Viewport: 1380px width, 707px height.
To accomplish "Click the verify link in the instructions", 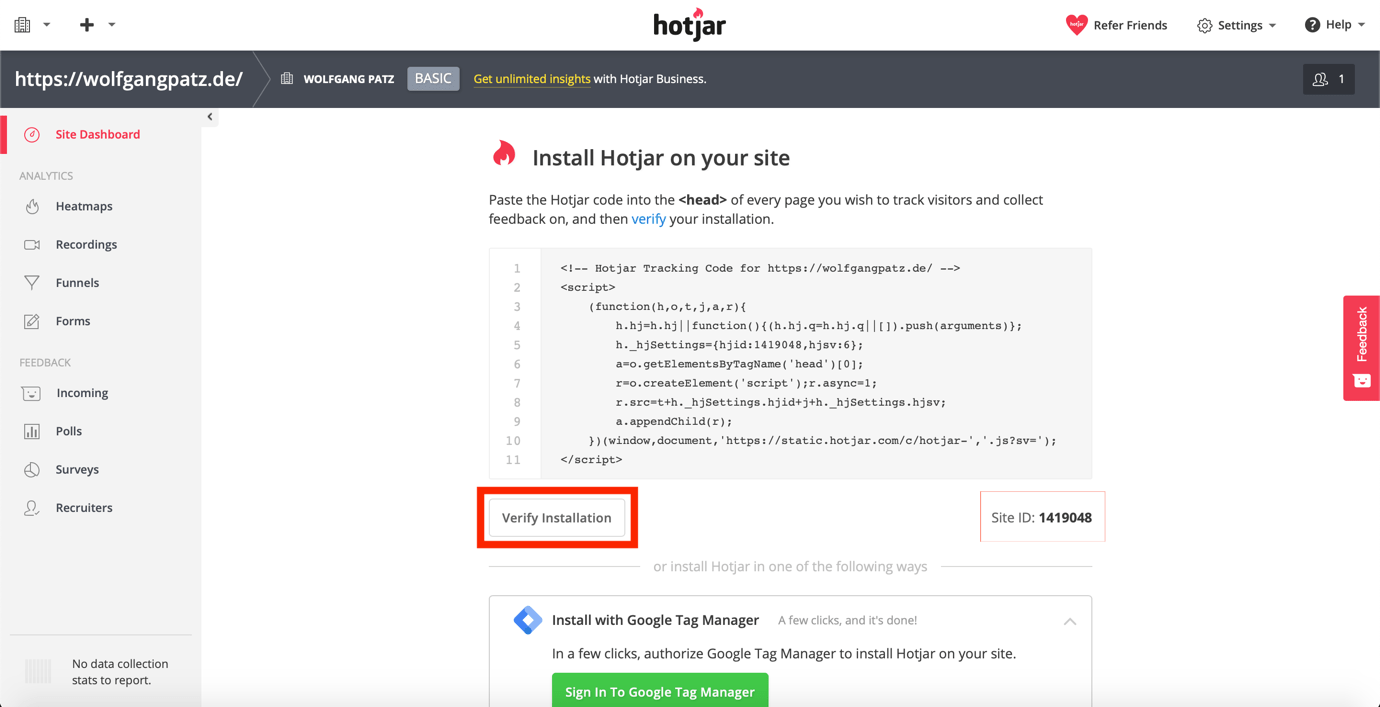I will click(648, 219).
